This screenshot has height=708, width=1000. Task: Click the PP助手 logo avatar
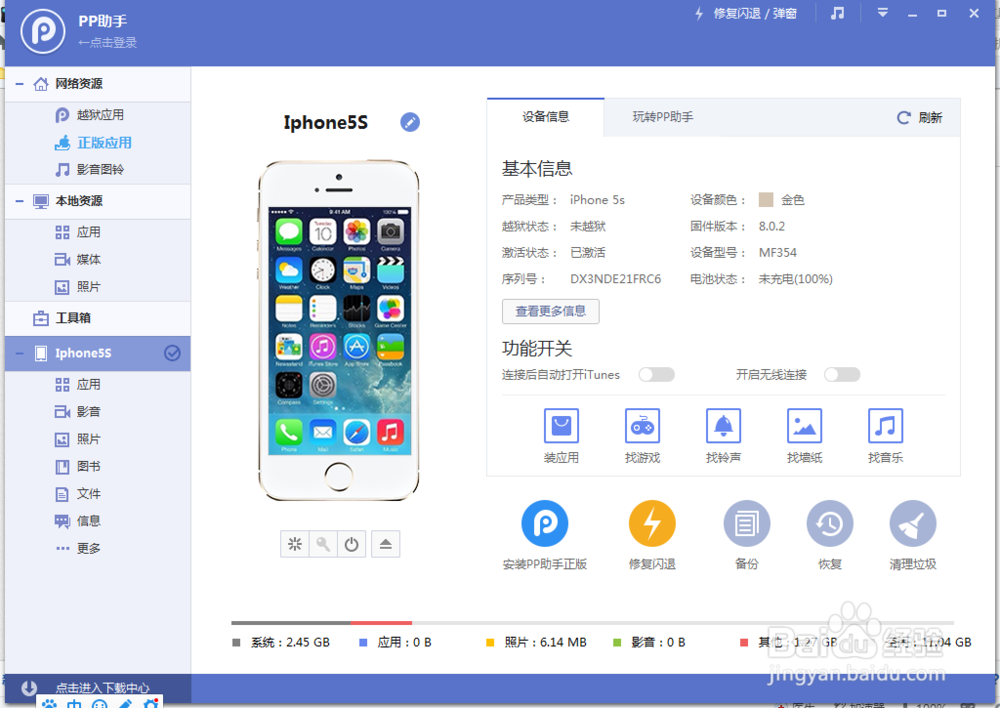42,31
